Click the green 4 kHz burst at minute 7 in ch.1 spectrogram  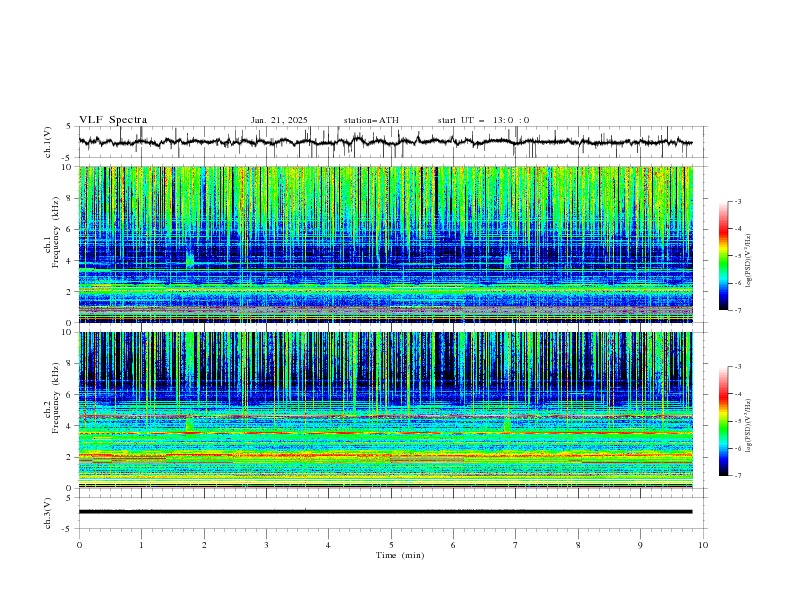pos(507,261)
